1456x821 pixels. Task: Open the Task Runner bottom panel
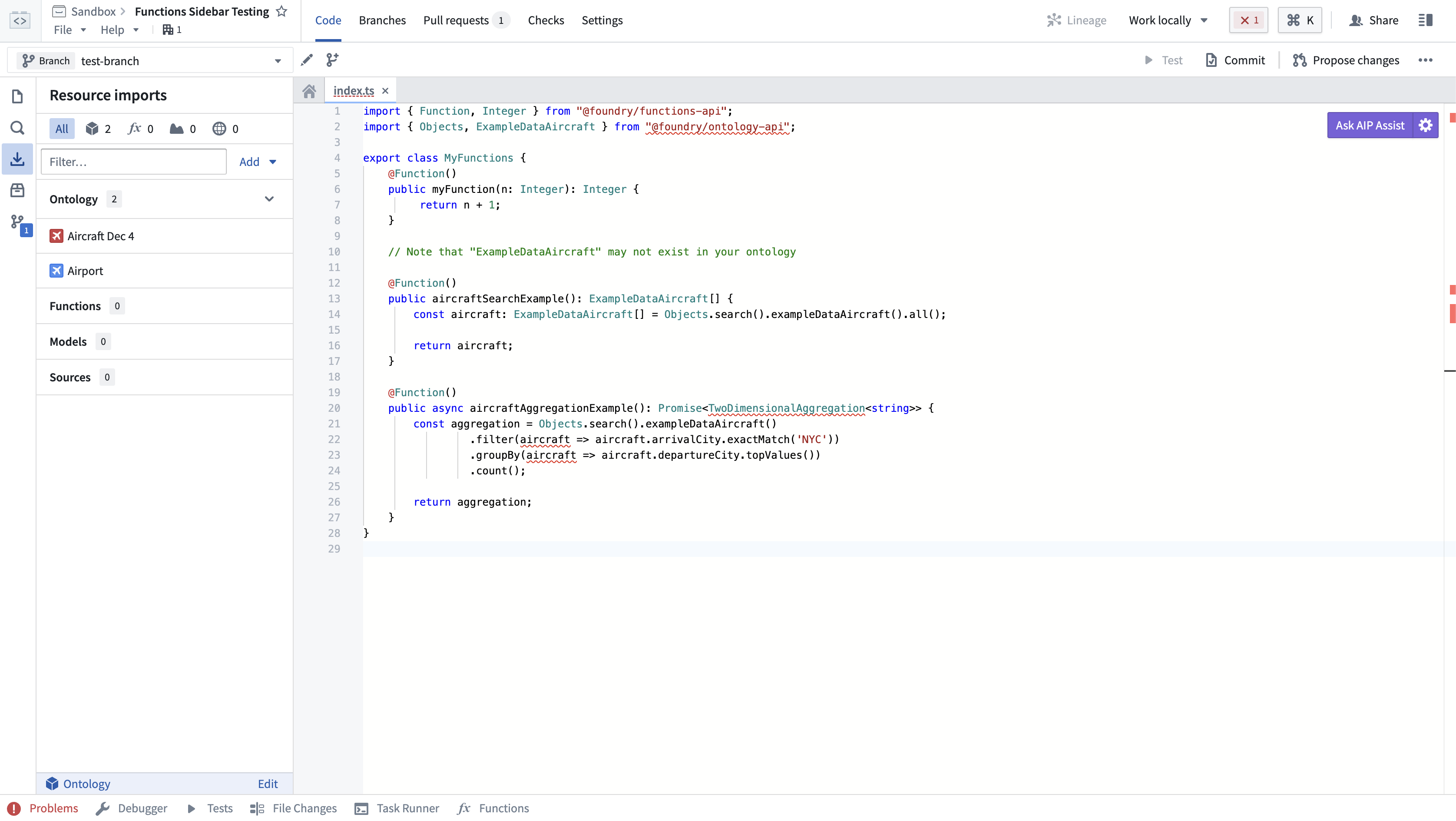tap(397, 808)
